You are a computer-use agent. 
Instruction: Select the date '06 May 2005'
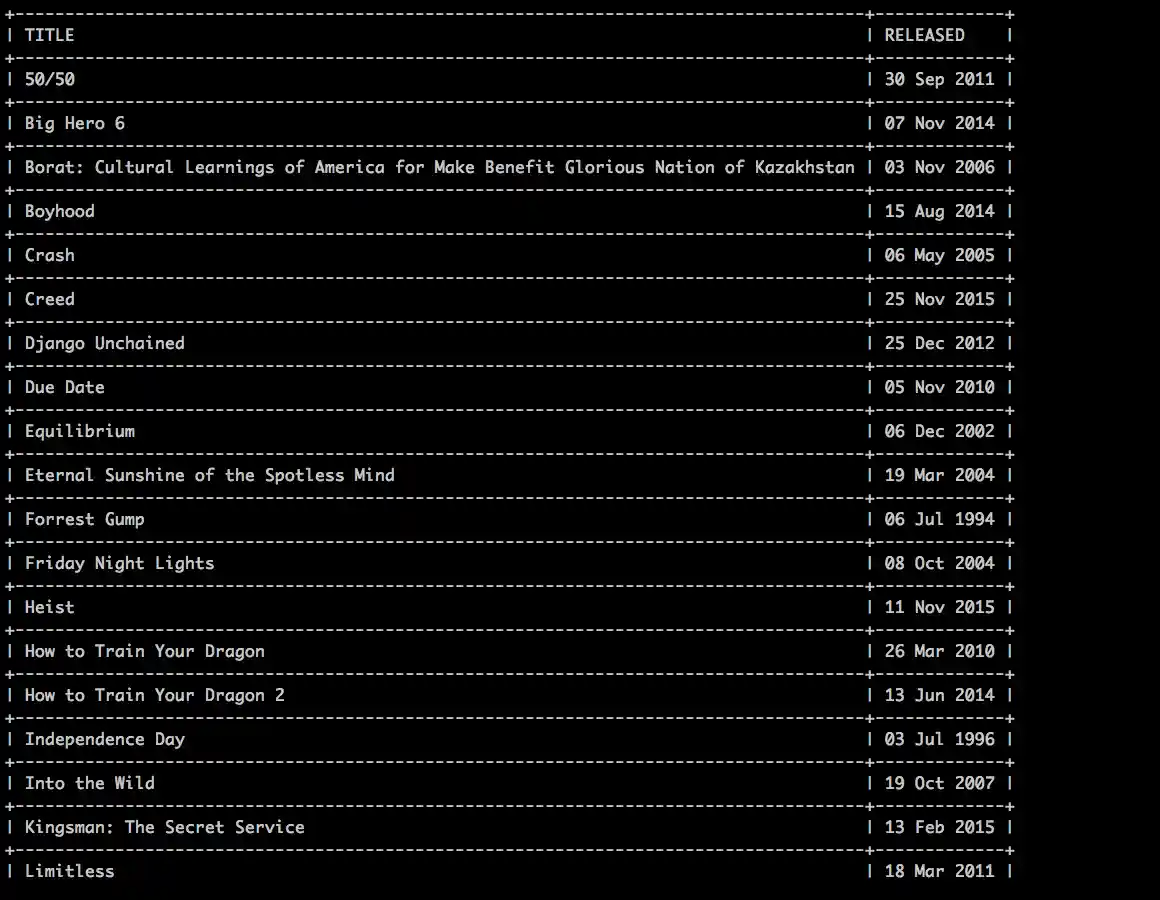pos(940,255)
